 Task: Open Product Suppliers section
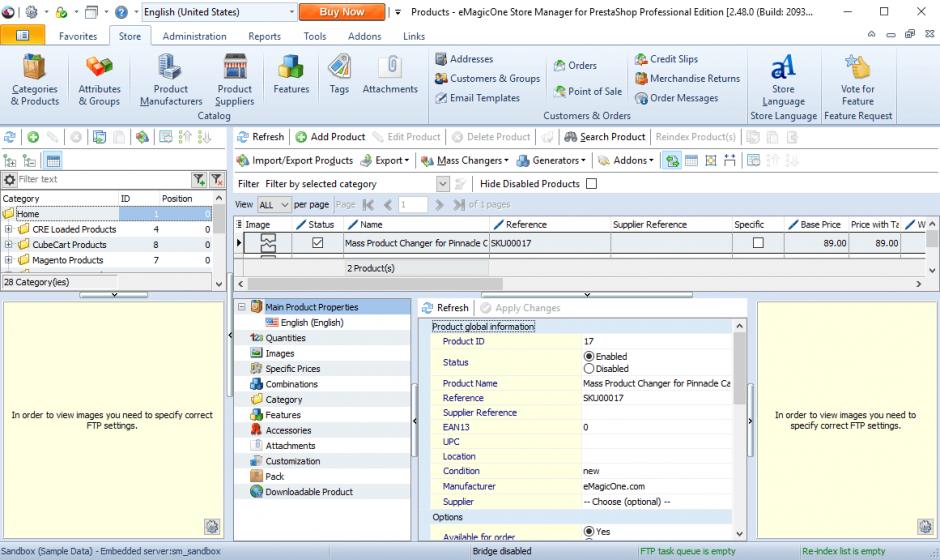tap(234, 80)
